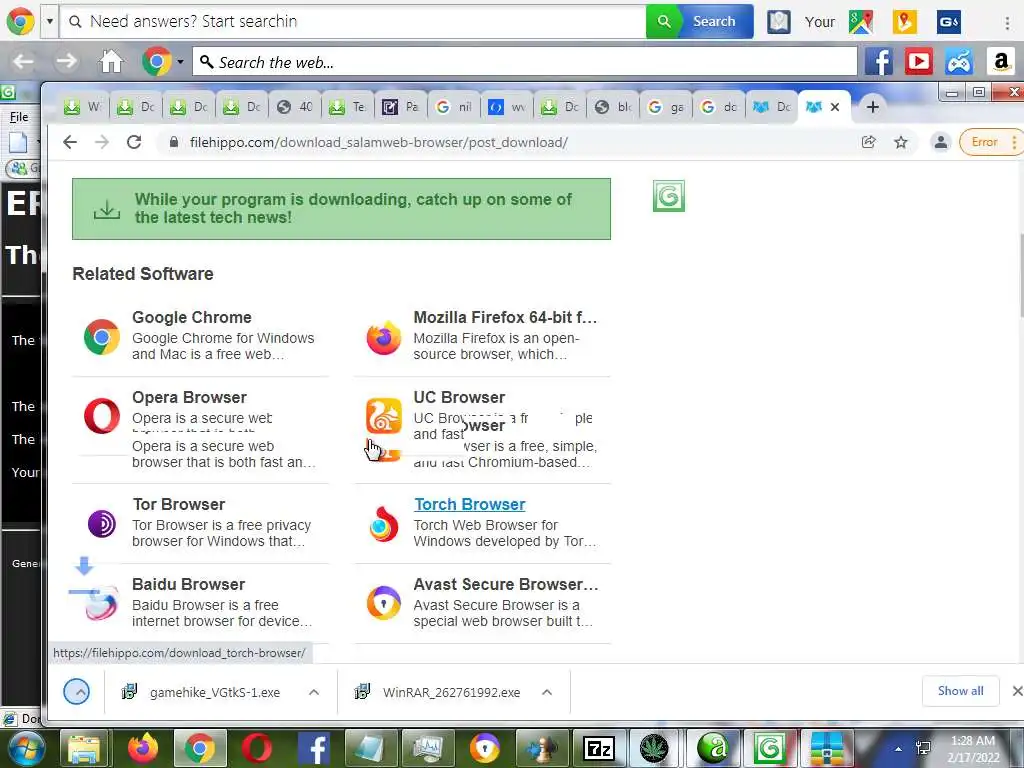The height and width of the screenshot is (768, 1024).
Task: Click Show all downloads button
Action: (x=960, y=691)
